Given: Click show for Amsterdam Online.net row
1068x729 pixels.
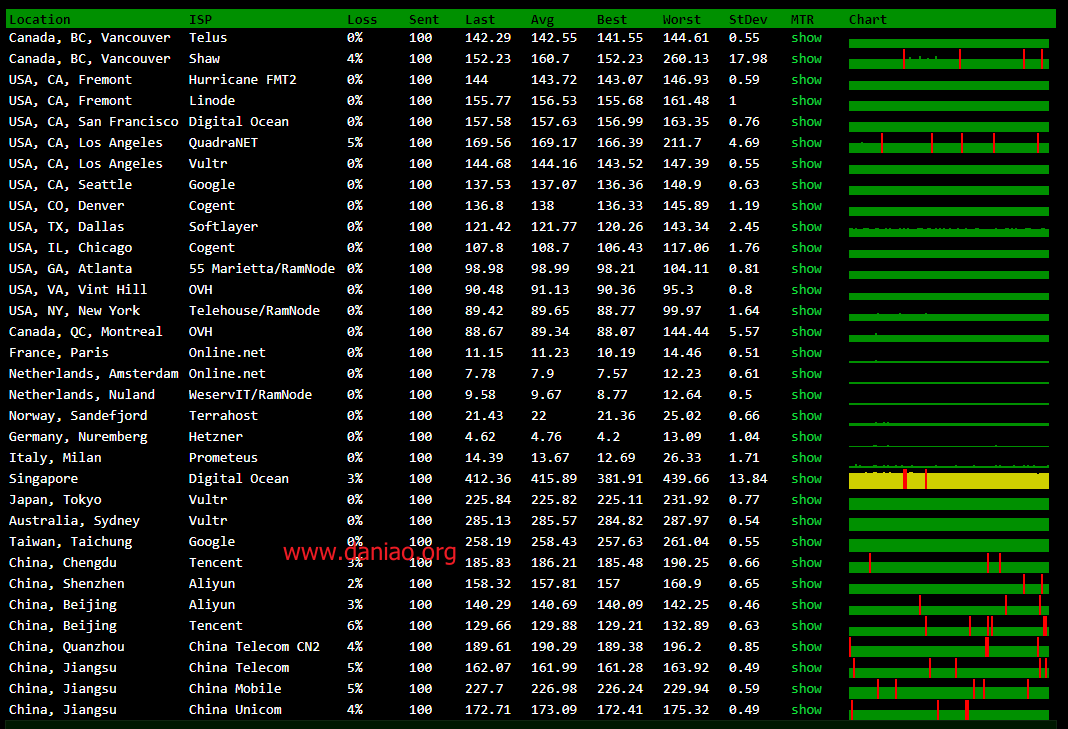Looking at the screenshot, I should point(806,374).
